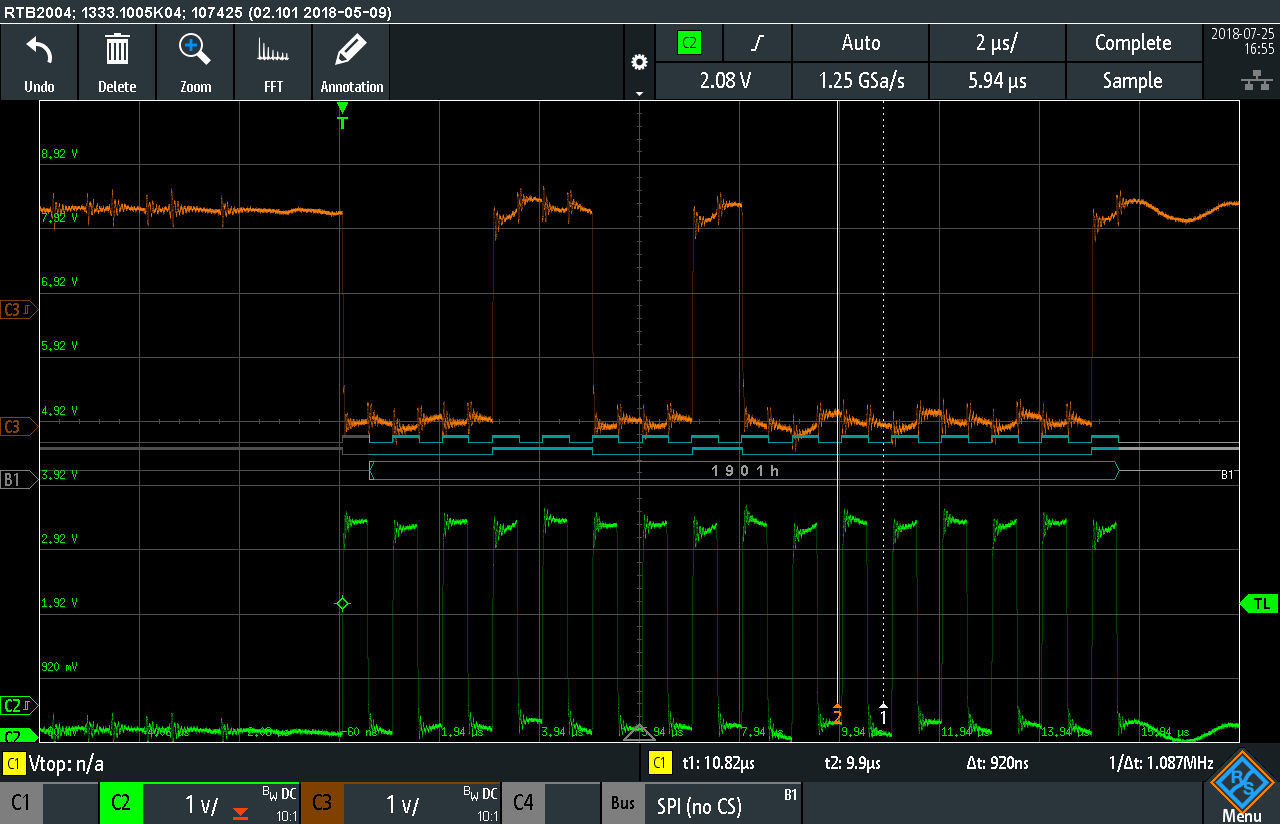Select the TL trigger level marker

coord(1258,603)
